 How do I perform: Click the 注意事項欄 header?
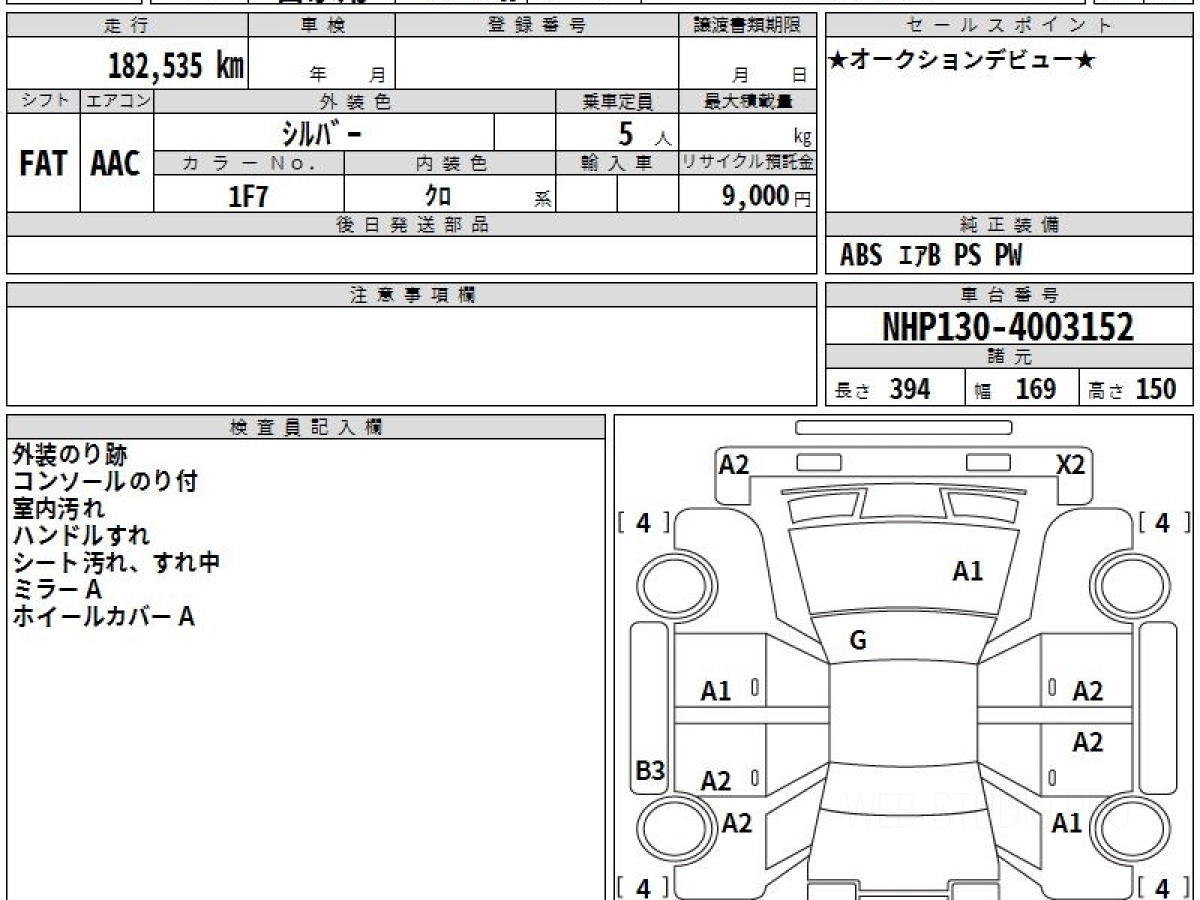[411, 295]
